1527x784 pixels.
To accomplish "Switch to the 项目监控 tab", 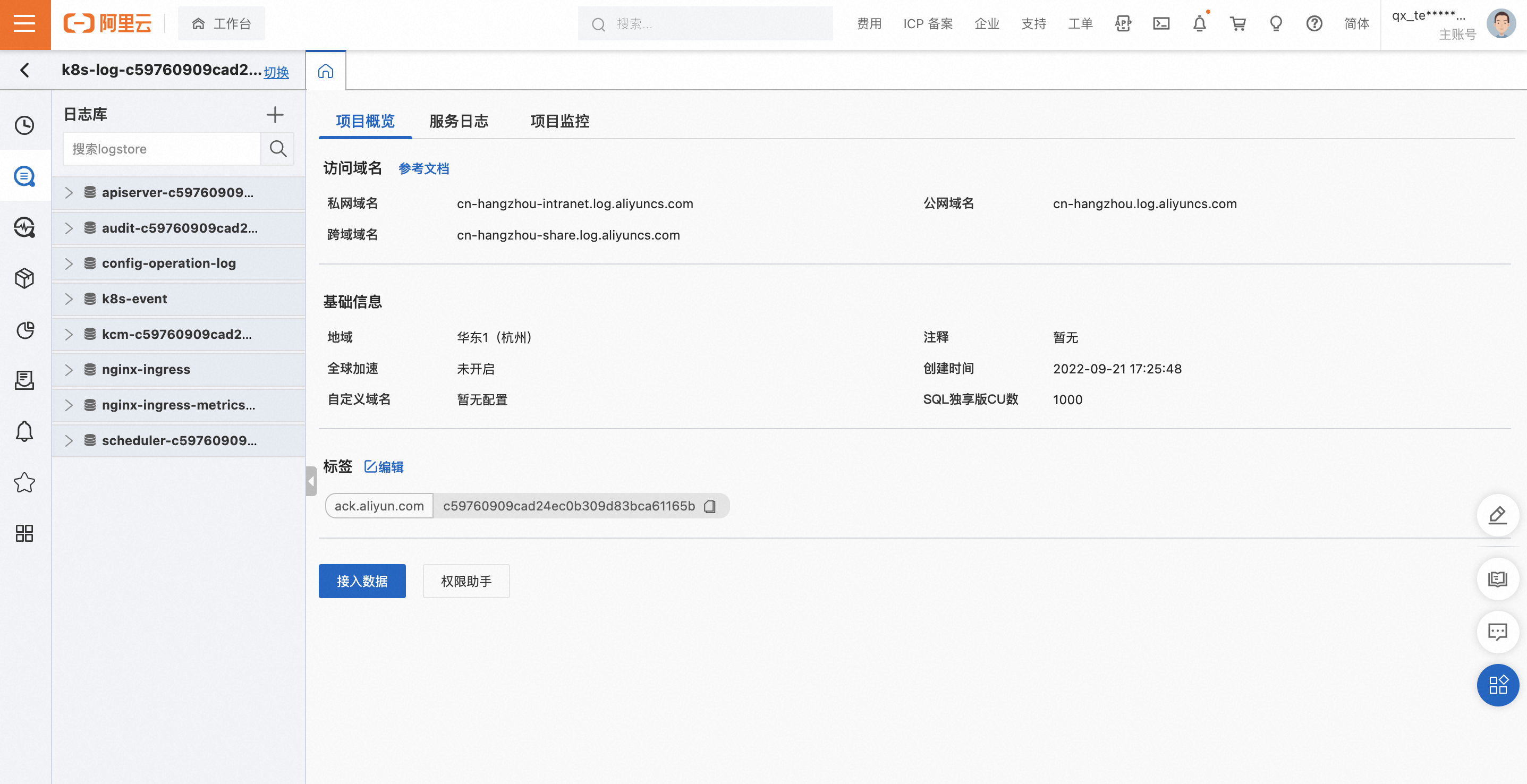I will [x=559, y=122].
